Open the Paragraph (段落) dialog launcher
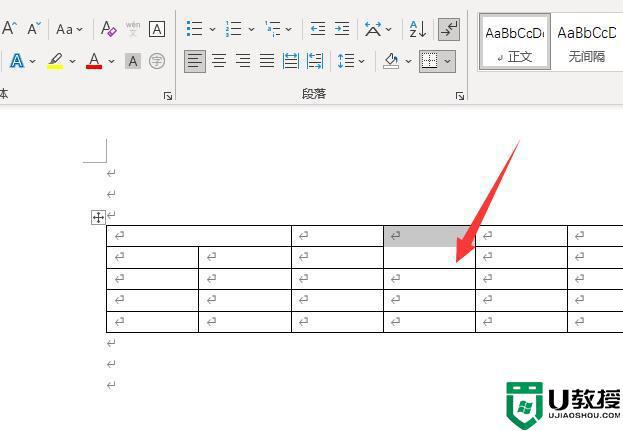This screenshot has width=623, height=431. [460, 96]
